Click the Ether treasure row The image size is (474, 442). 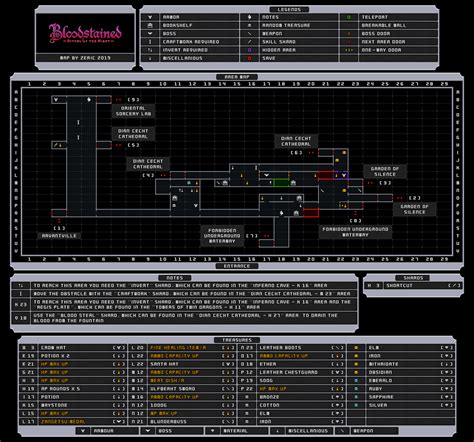(292, 364)
